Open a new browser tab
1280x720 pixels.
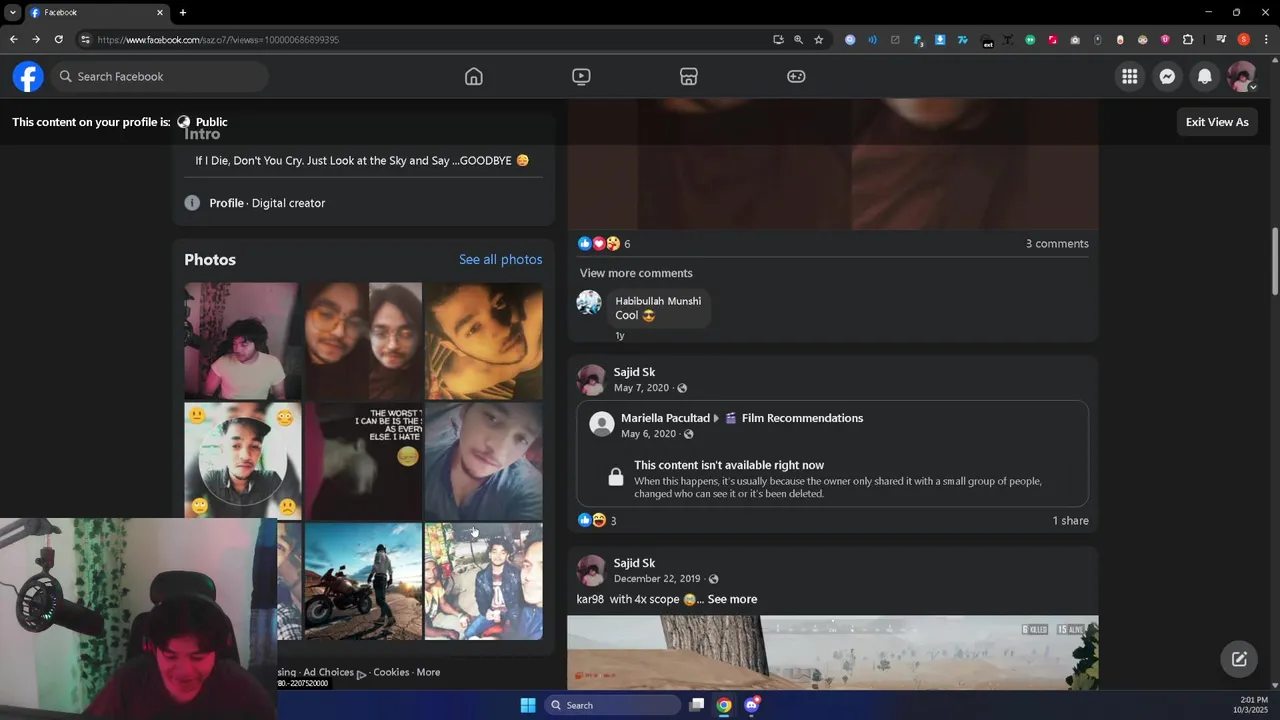click(182, 13)
